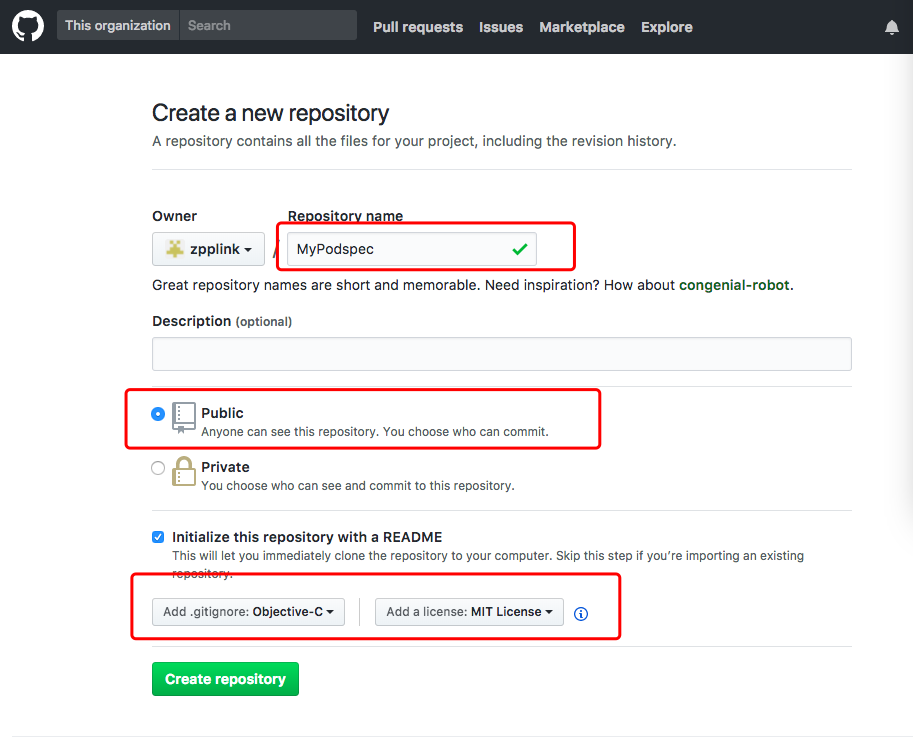Click the Private repository lock icon
This screenshot has width=913, height=743.
pos(184,471)
